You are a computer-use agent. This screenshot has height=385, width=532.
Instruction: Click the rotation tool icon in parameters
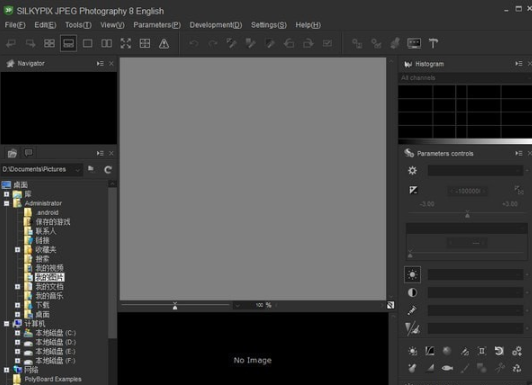pos(499,351)
